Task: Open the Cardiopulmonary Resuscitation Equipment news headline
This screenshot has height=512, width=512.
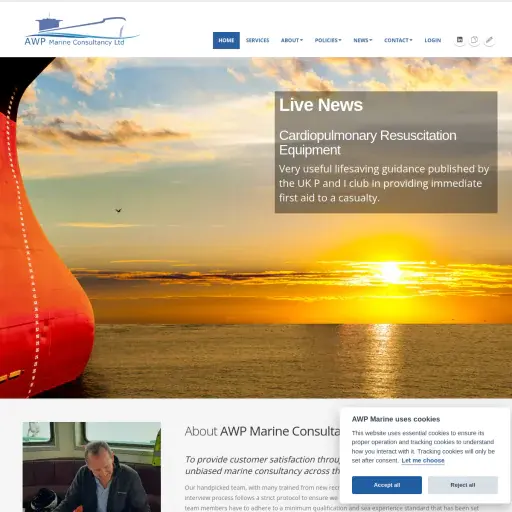Action: [x=368, y=143]
